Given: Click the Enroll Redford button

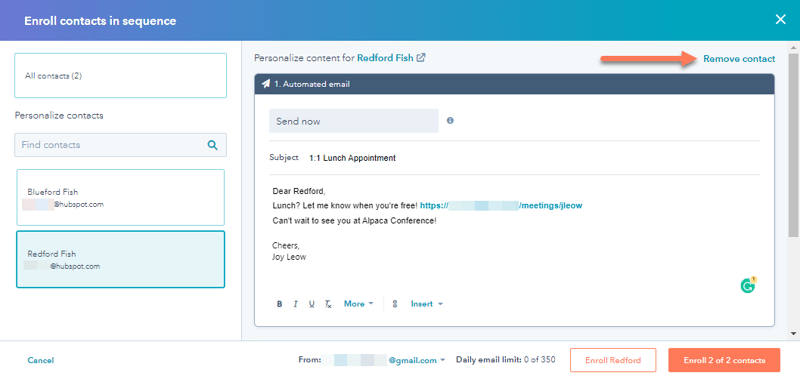Looking at the screenshot, I should coord(613,360).
